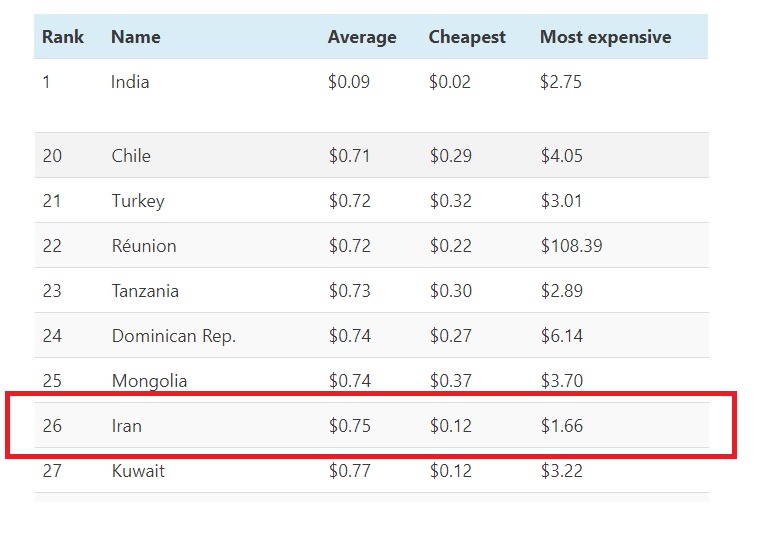Click the Average column header
Screen dimensions: 771x545
tap(362, 37)
